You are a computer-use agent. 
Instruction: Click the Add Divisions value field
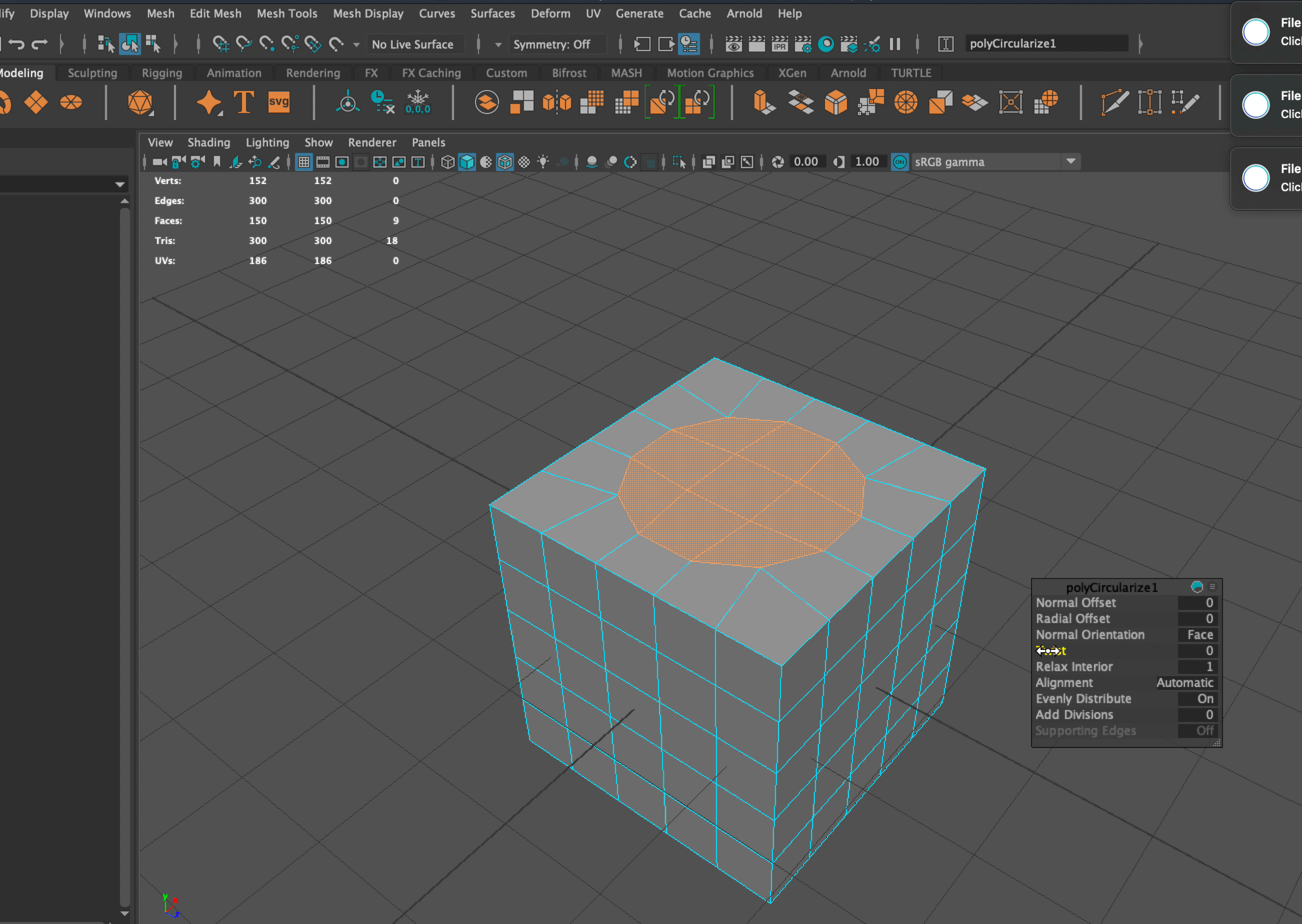[1197, 714]
